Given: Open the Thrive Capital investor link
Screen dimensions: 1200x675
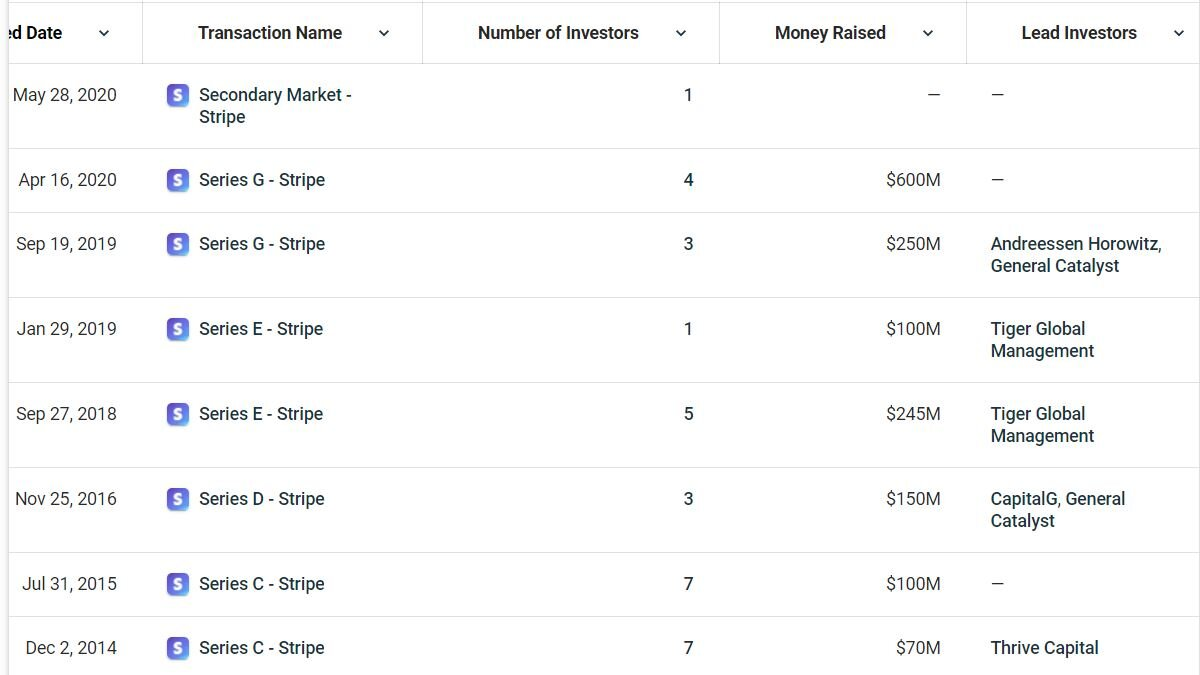Looking at the screenshot, I should 1045,648.
